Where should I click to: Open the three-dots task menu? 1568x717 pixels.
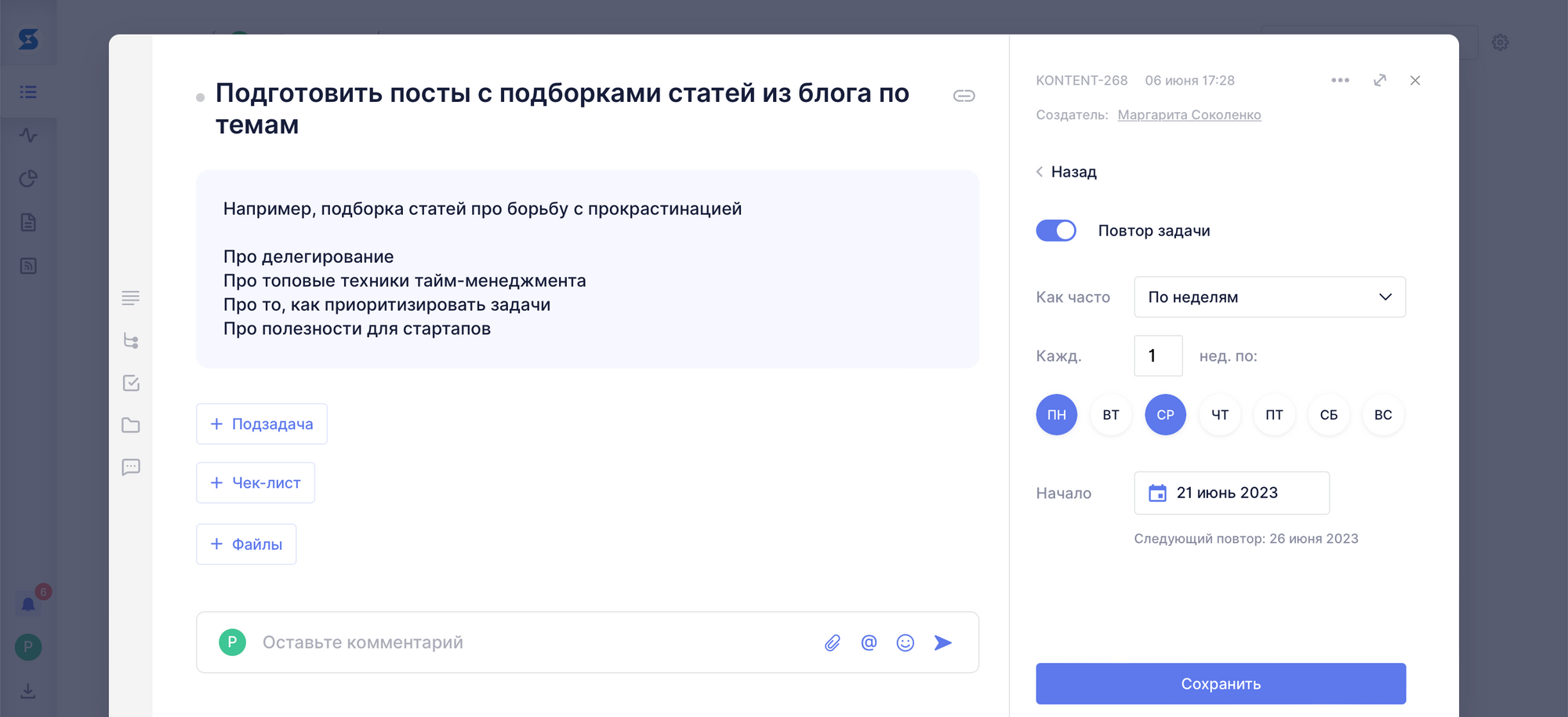[x=1340, y=80]
